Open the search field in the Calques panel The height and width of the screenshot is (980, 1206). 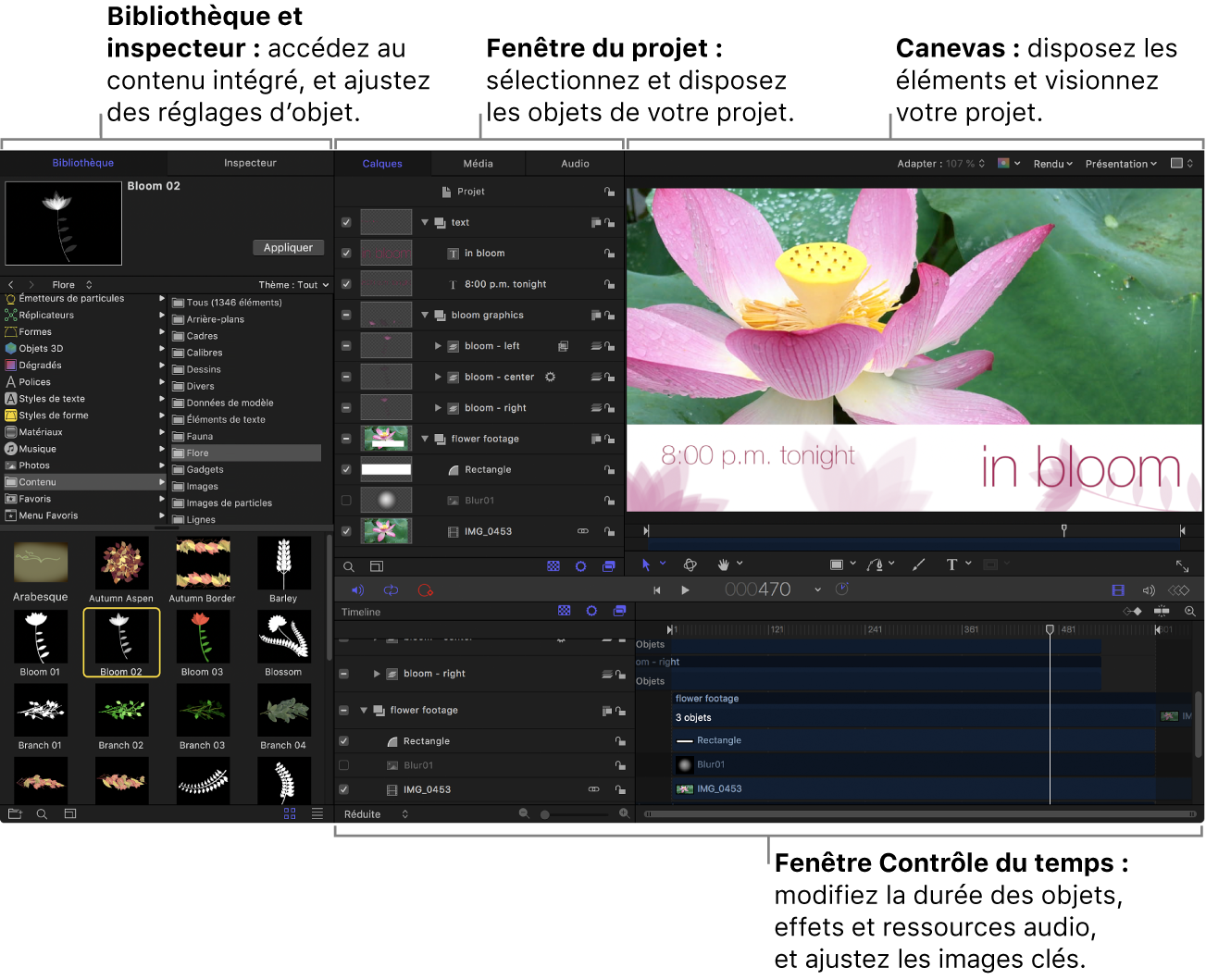pos(349,566)
